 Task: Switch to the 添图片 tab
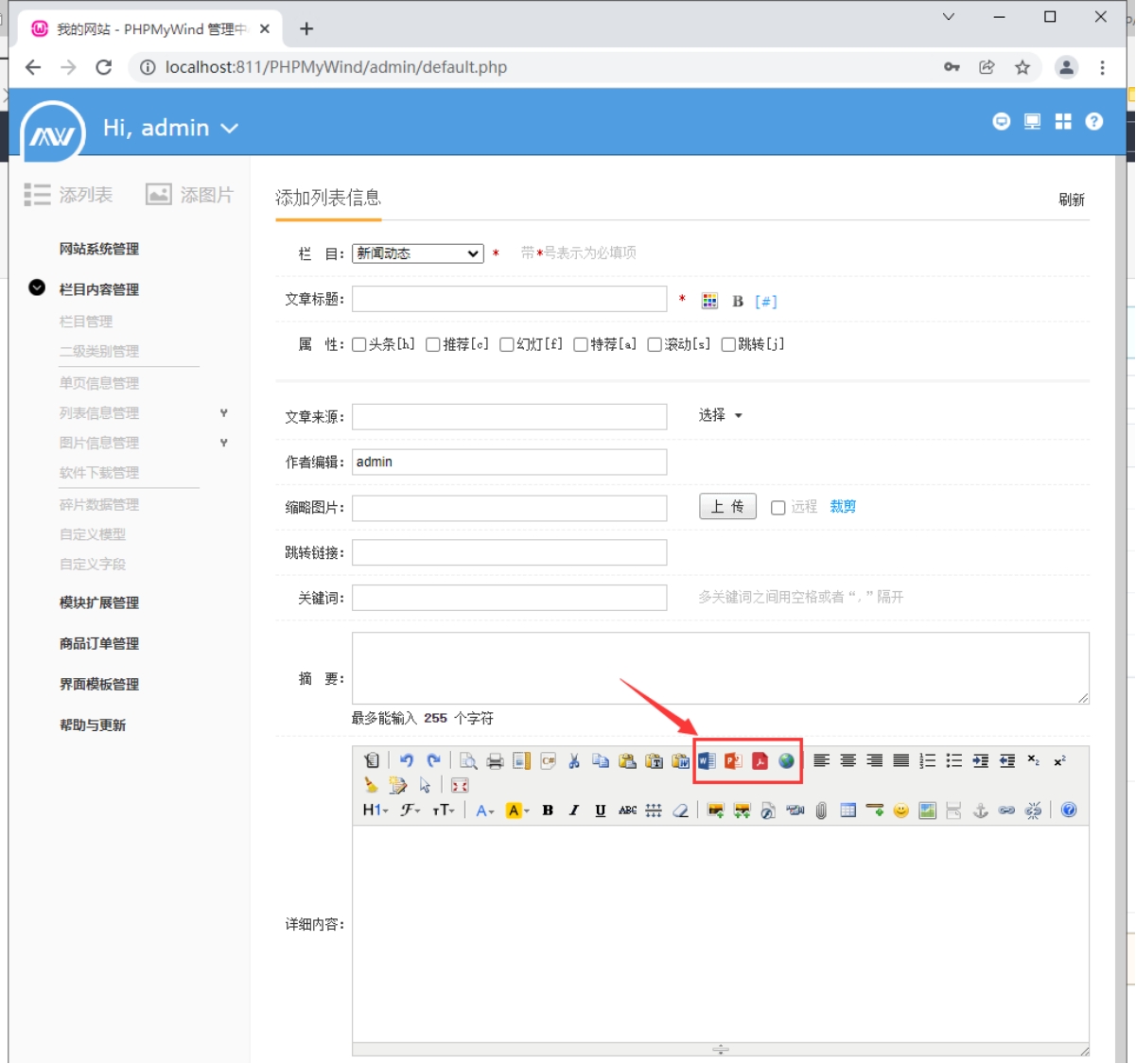189,195
